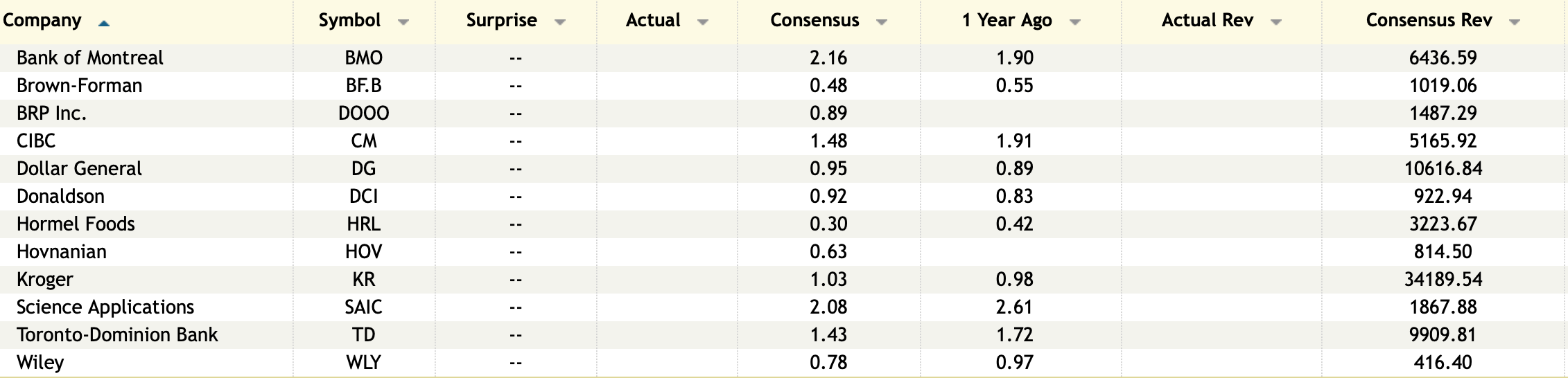Viewport: 1568px width, 378px height.
Task: Select the Brown-Forman company name
Action: pyautogui.click(x=79, y=85)
